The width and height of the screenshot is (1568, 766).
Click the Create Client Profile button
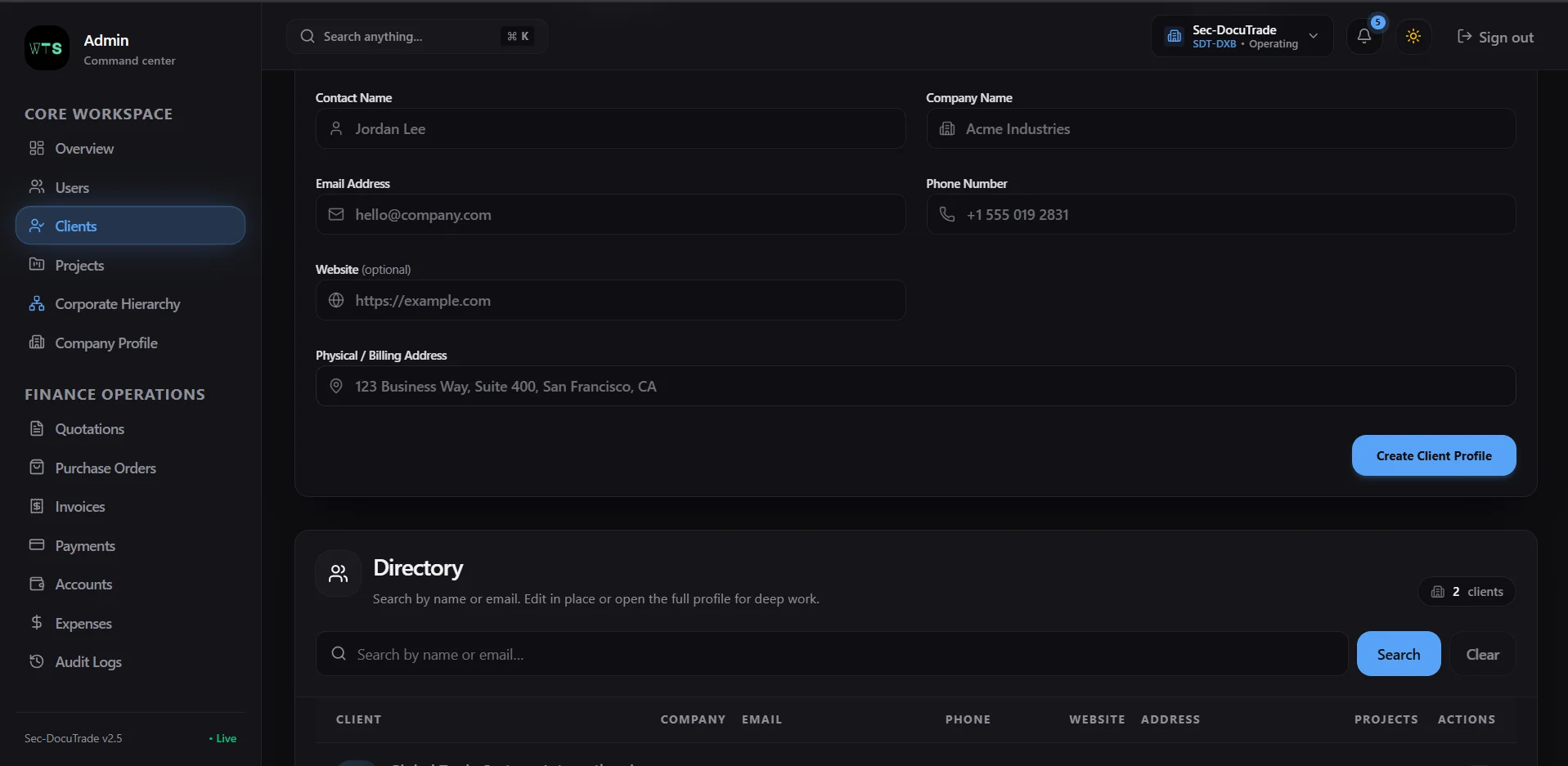point(1433,455)
